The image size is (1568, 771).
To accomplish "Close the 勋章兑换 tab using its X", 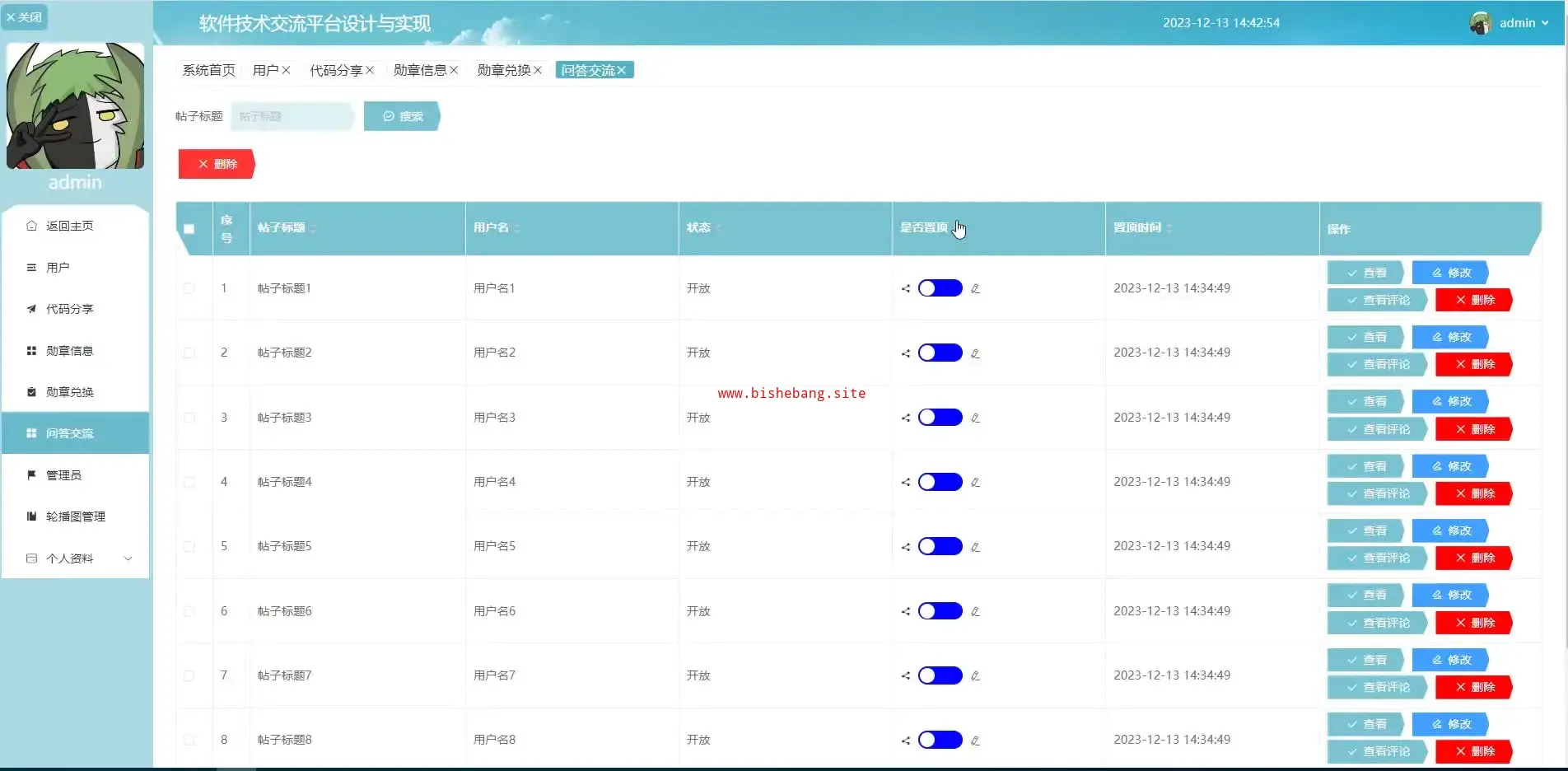I will coord(538,70).
